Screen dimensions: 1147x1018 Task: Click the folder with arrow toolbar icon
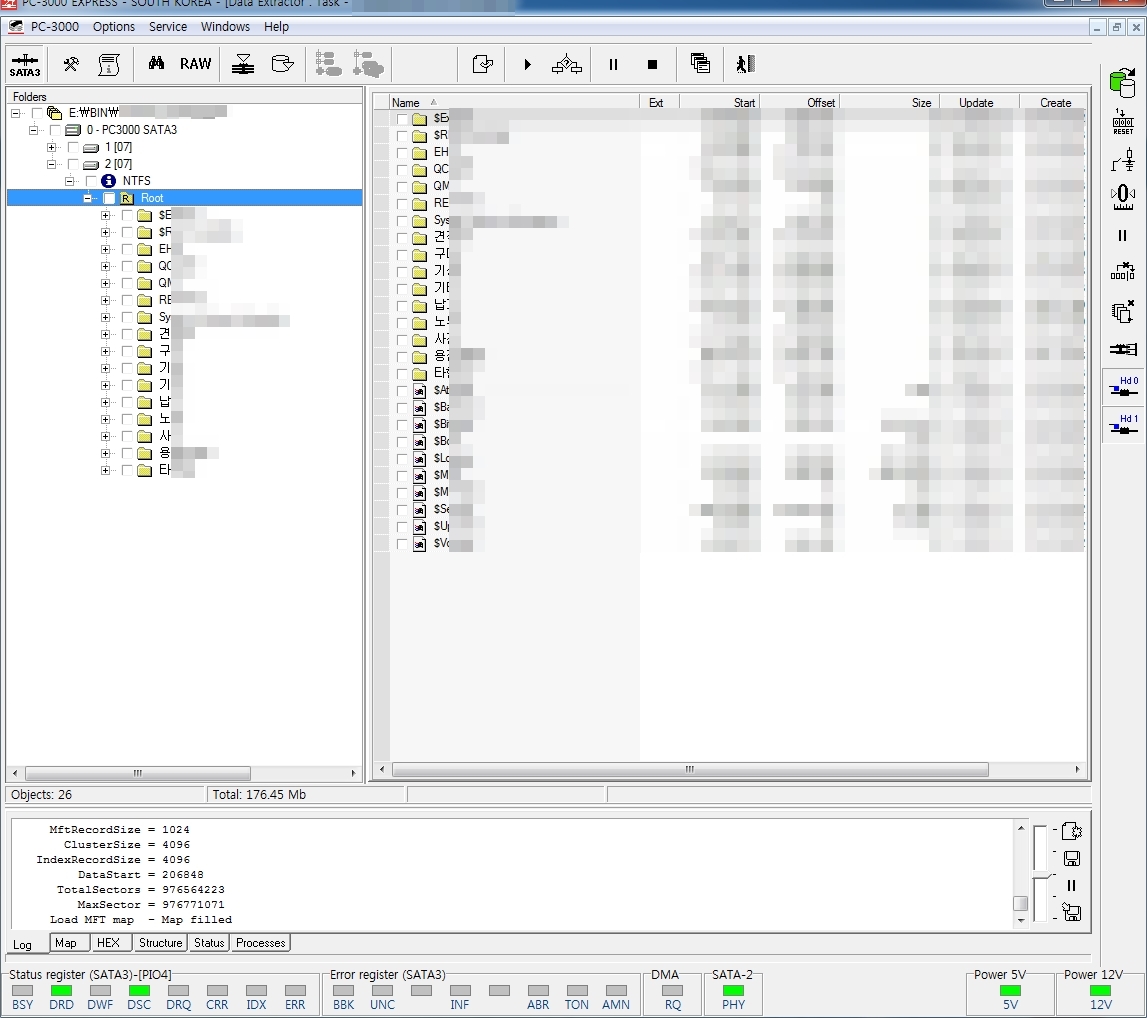click(x=282, y=64)
